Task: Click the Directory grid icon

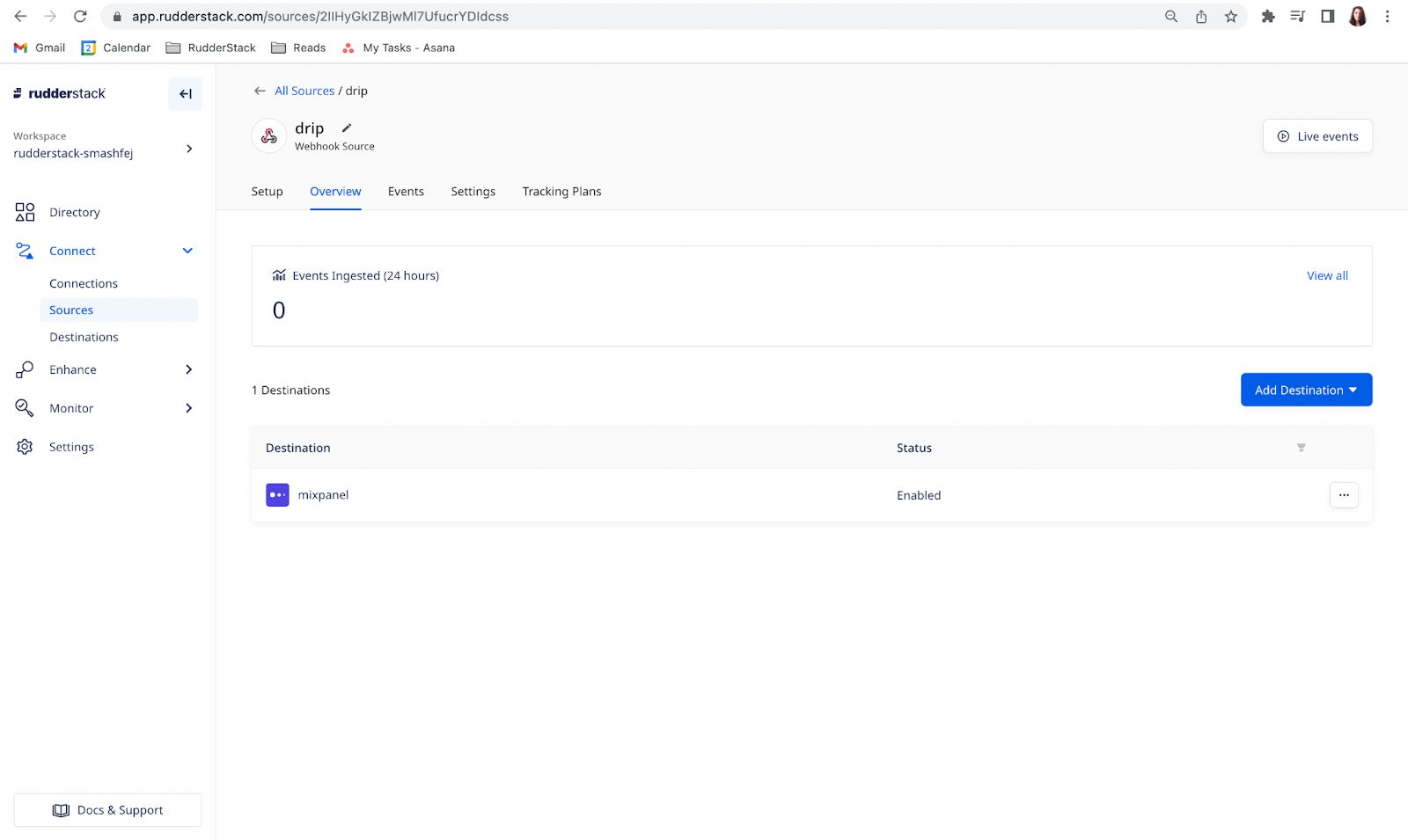Action: 25,212
